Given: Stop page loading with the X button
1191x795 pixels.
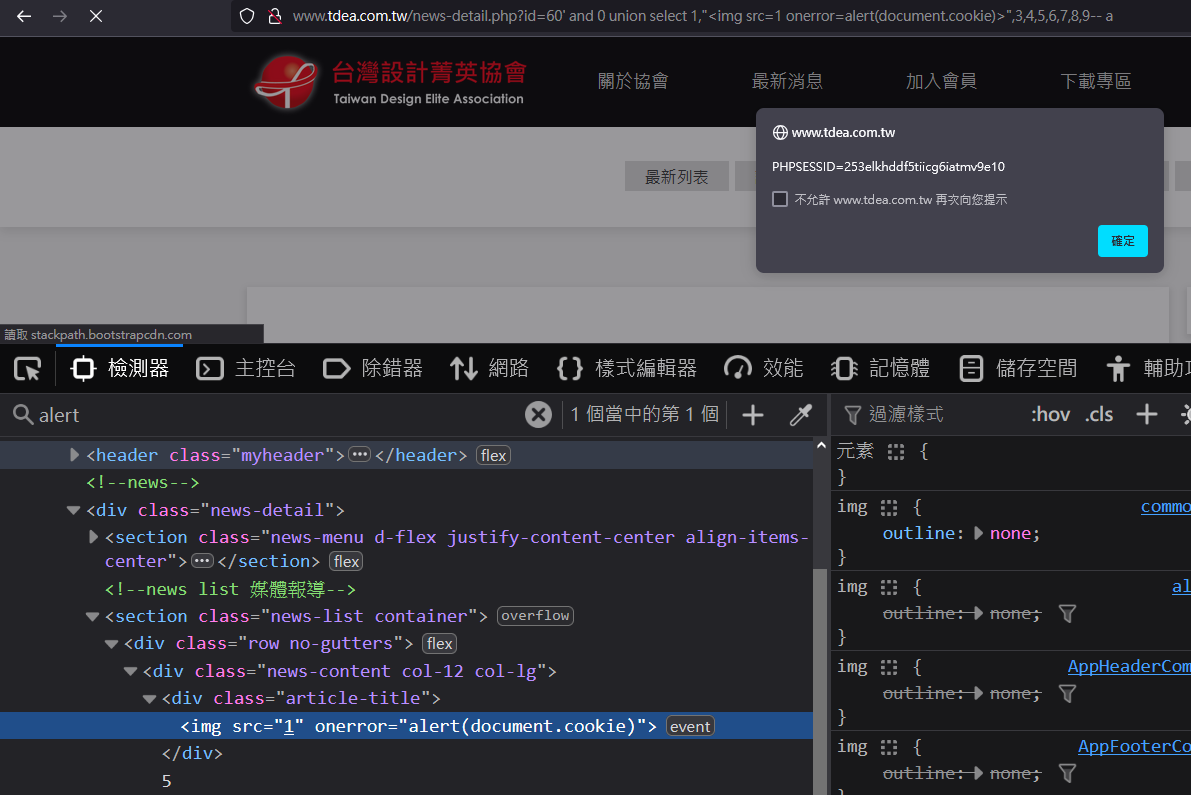Looking at the screenshot, I should (x=96, y=16).
